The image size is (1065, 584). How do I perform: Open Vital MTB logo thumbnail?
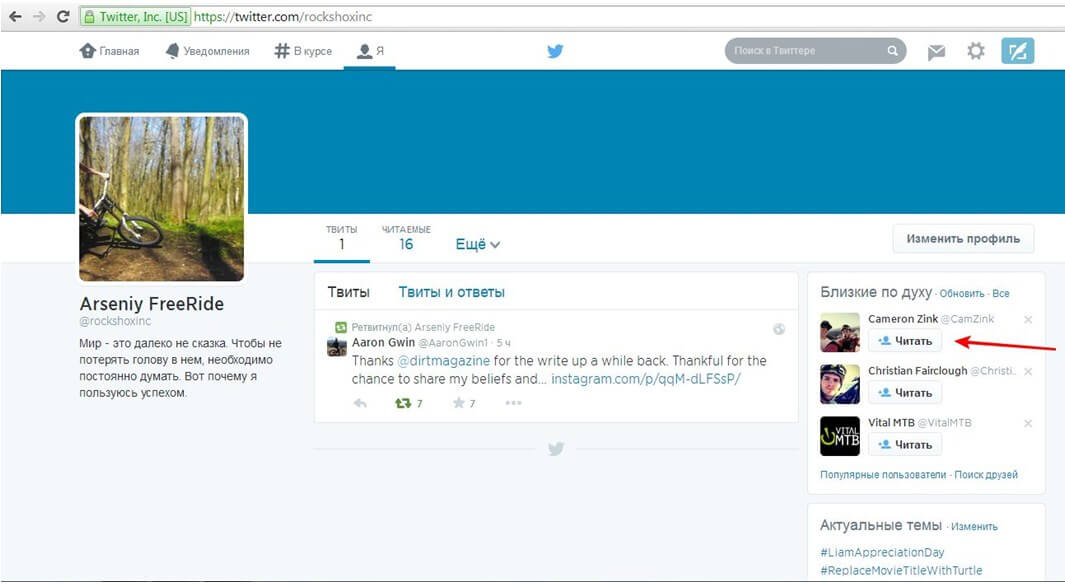click(840, 436)
